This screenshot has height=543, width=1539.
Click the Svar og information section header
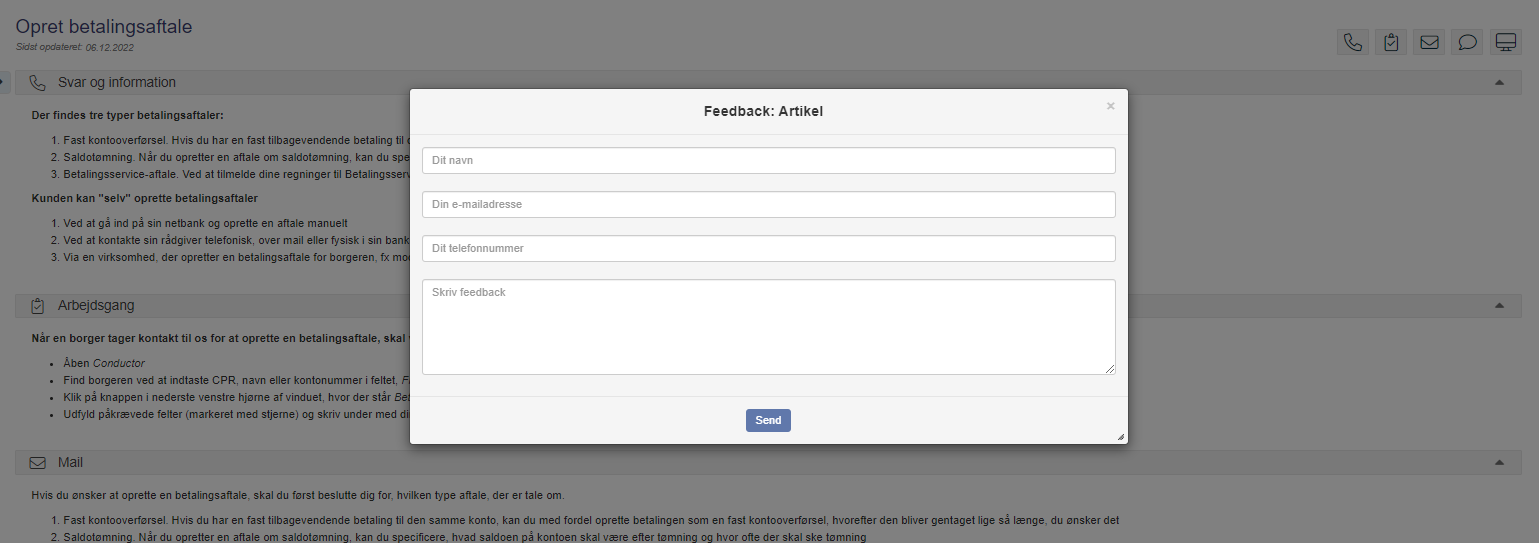point(117,82)
